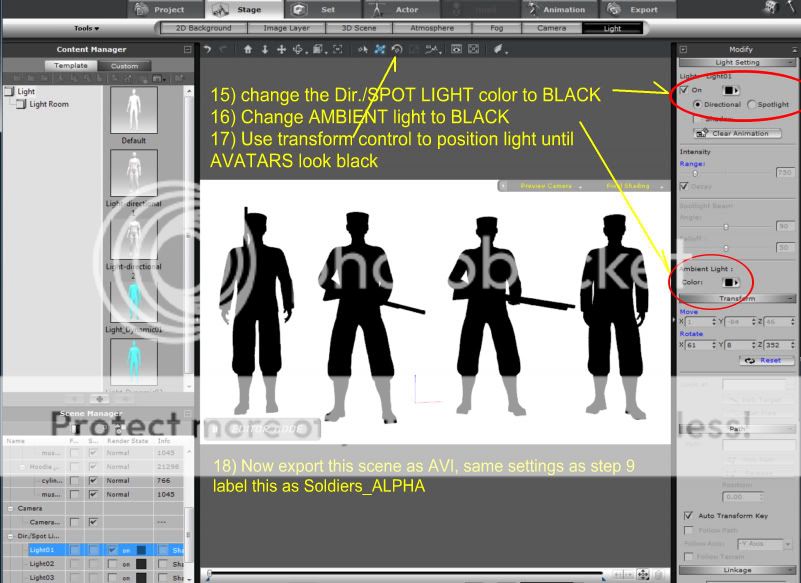Switch to the Custom content tab

[x=124, y=66]
